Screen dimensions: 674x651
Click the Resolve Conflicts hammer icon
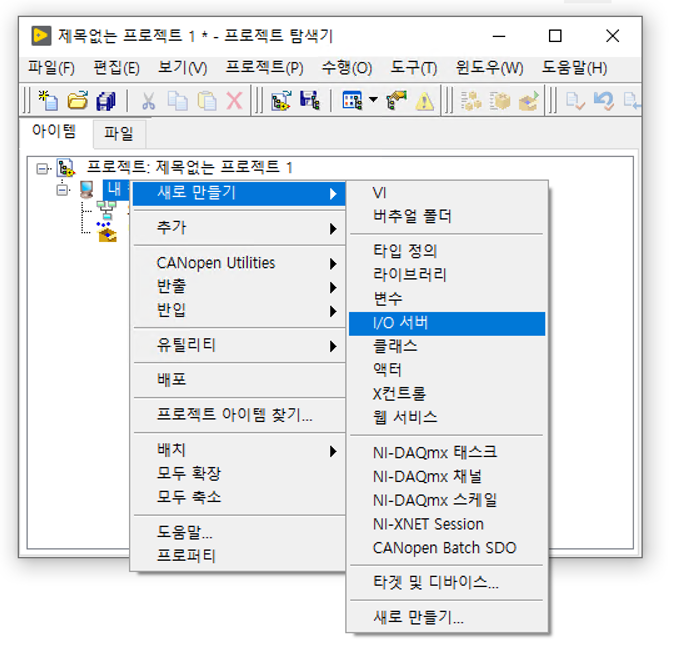click(x=396, y=101)
